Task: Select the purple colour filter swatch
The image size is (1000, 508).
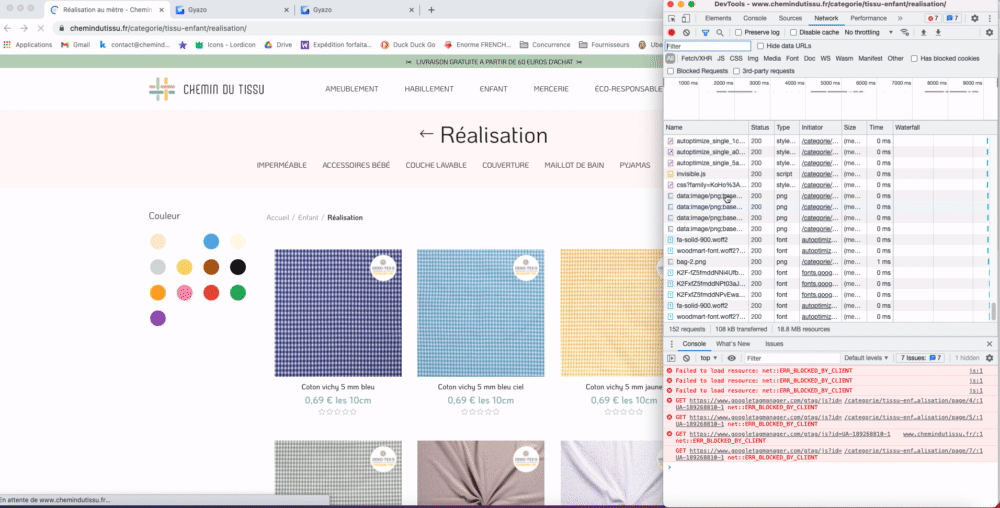Action: point(158,318)
